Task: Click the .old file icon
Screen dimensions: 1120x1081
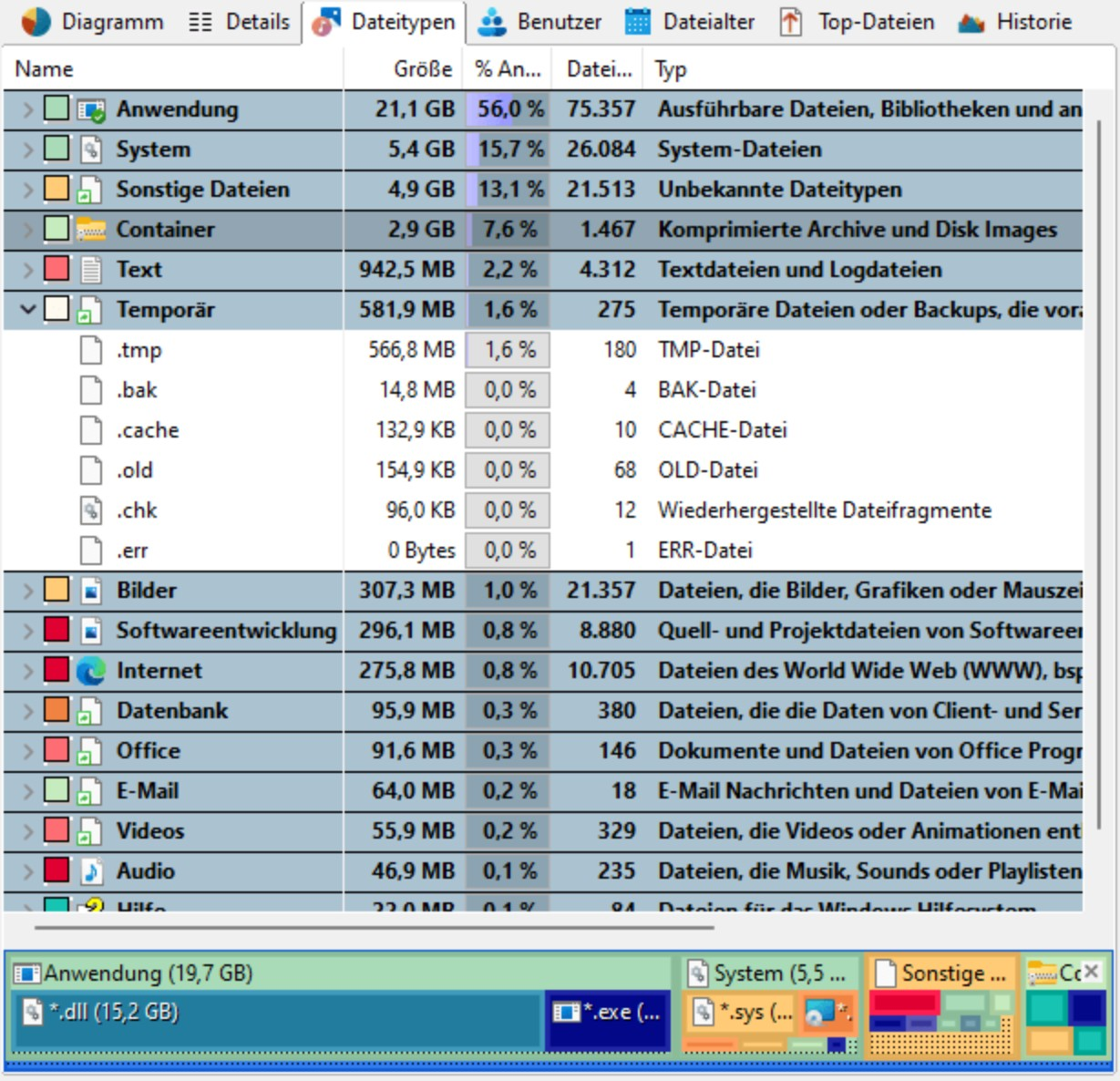Action: [91, 470]
